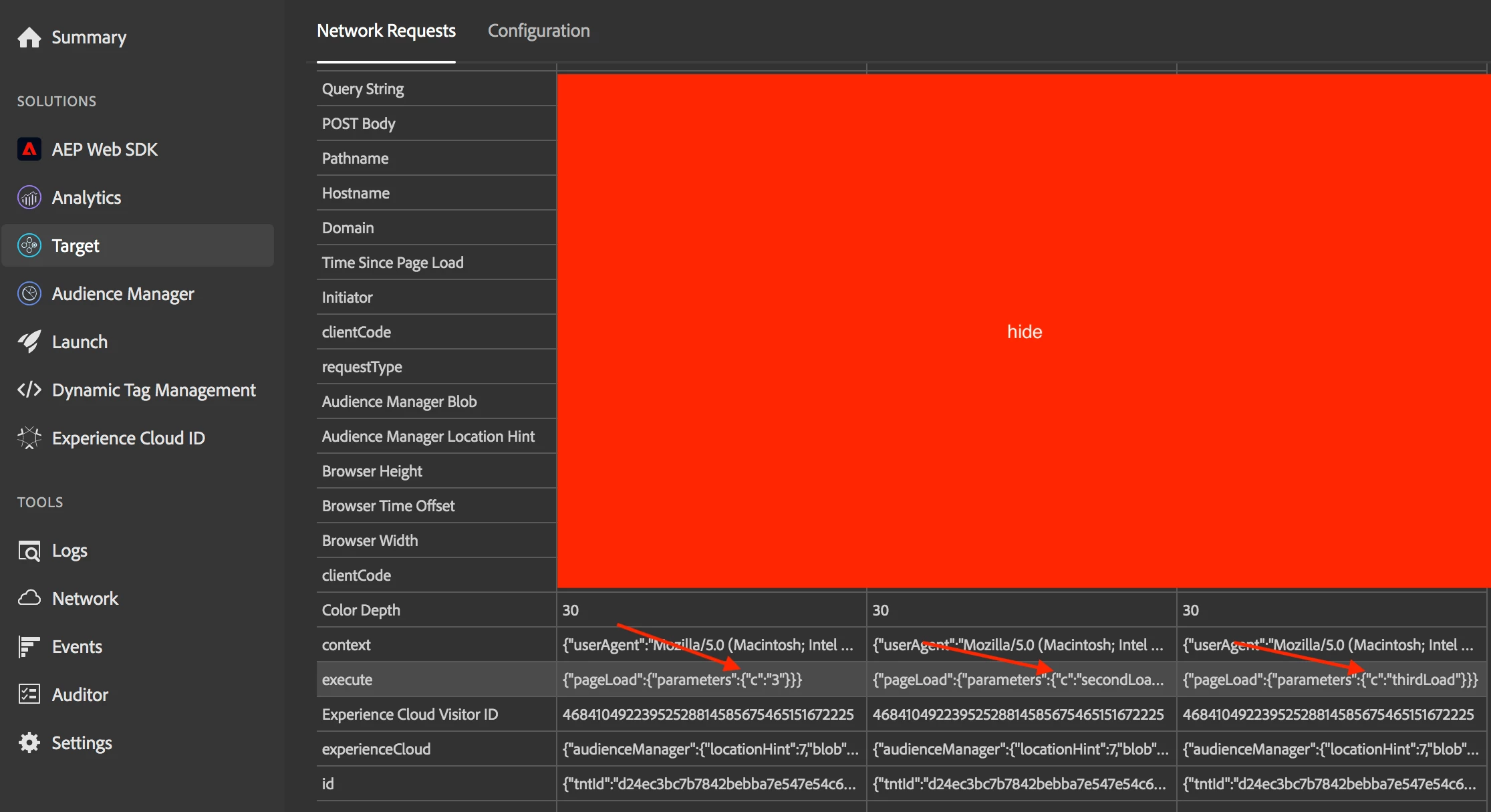Click the execute cell containing thirdLoad
The image size is (1491, 812).
coord(1330,680)
